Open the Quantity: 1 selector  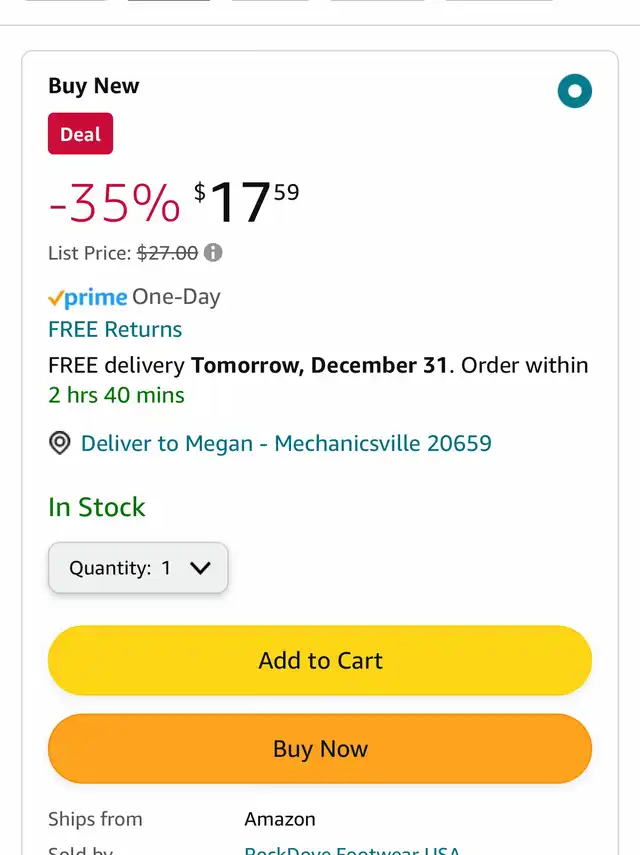138,568
